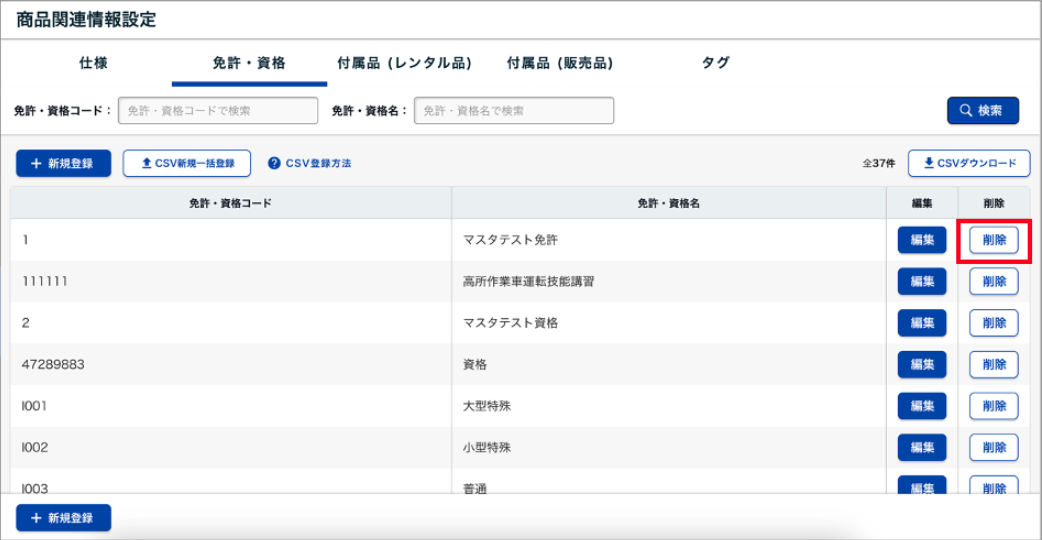This screenshot has height=540, width=1042.
Task: Edit the マスタテスト免許 row
Action: pos(921,240)
